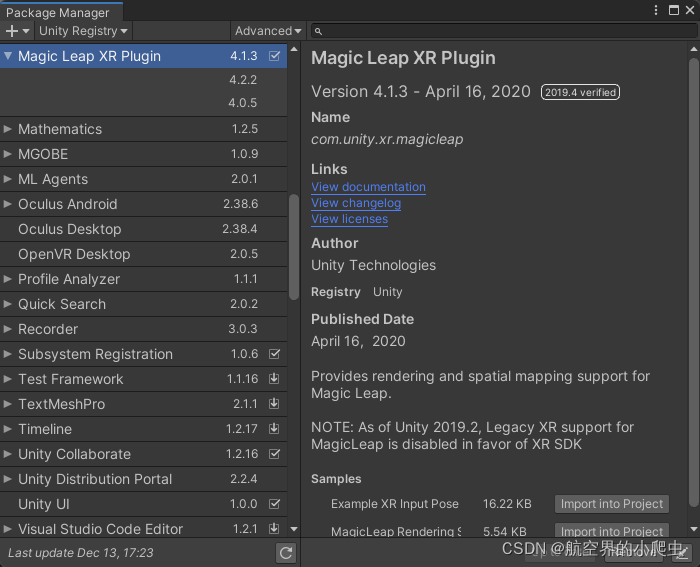The width and height of the screenshot is (700, 567).
Task: Expand ML Agents package versions
Action: coord(8,179)
